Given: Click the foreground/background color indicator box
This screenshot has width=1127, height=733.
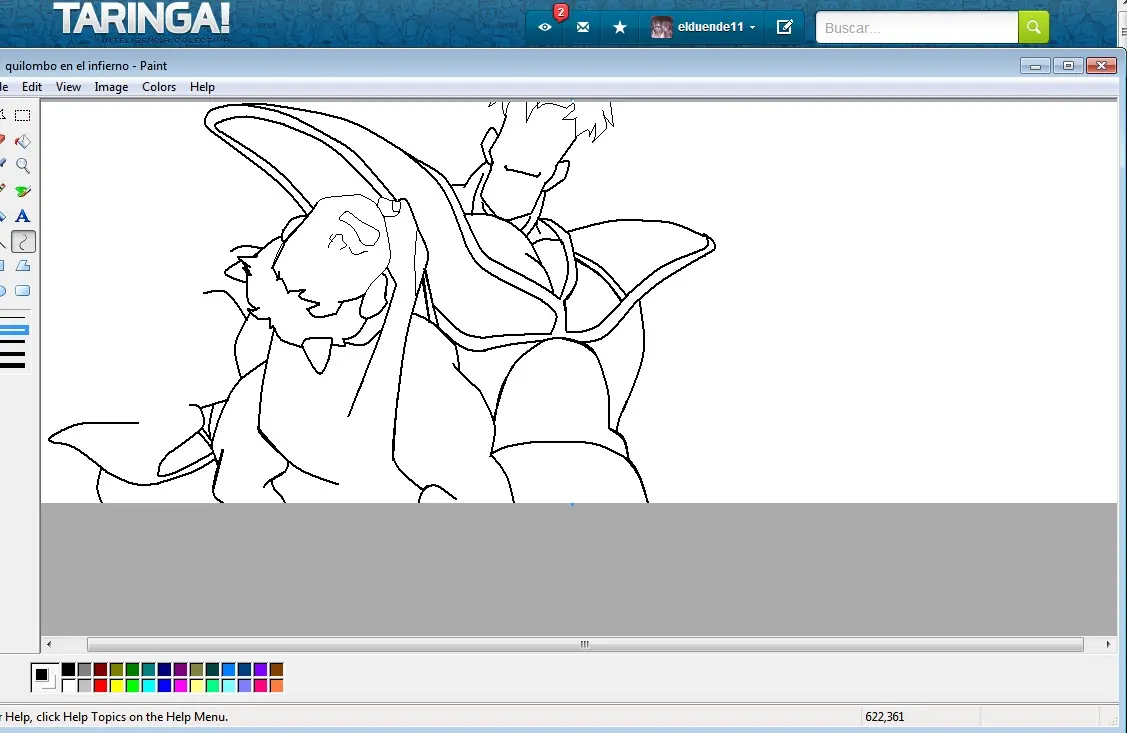Looking at the screenshot, I should point(44,677).
